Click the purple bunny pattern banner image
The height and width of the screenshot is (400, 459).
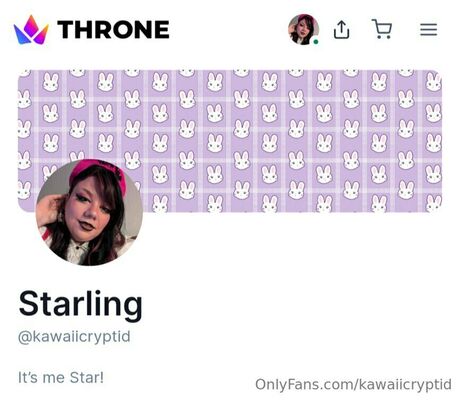pos(230,141)
